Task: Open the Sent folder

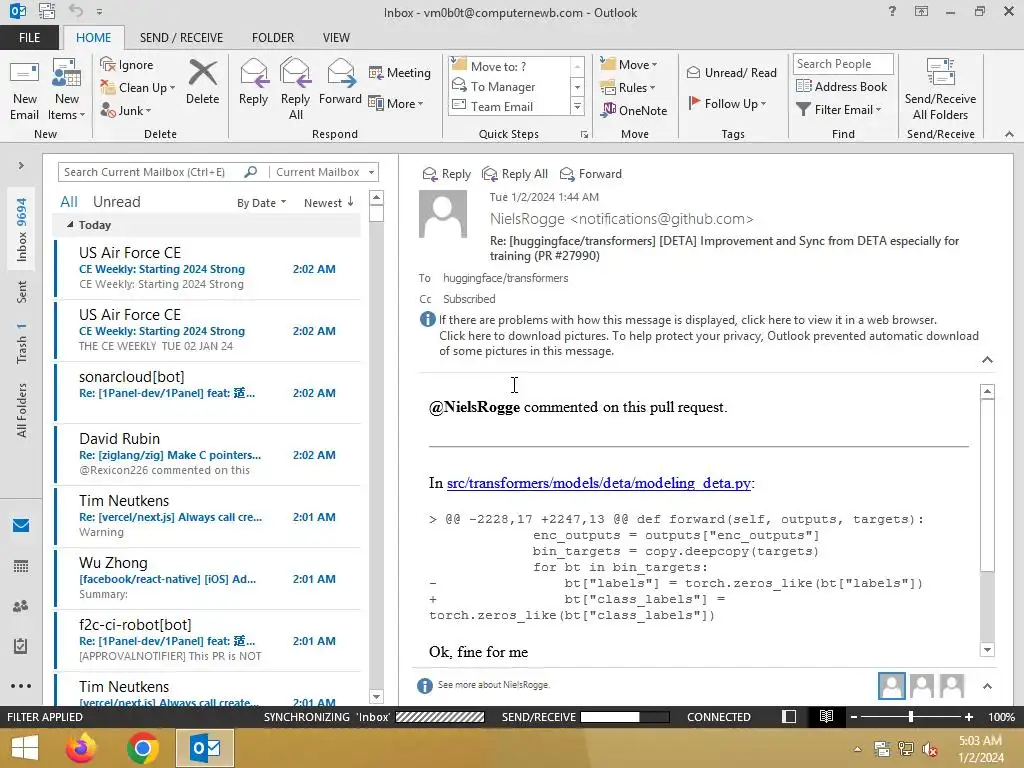Action: (x=22, y=292)
